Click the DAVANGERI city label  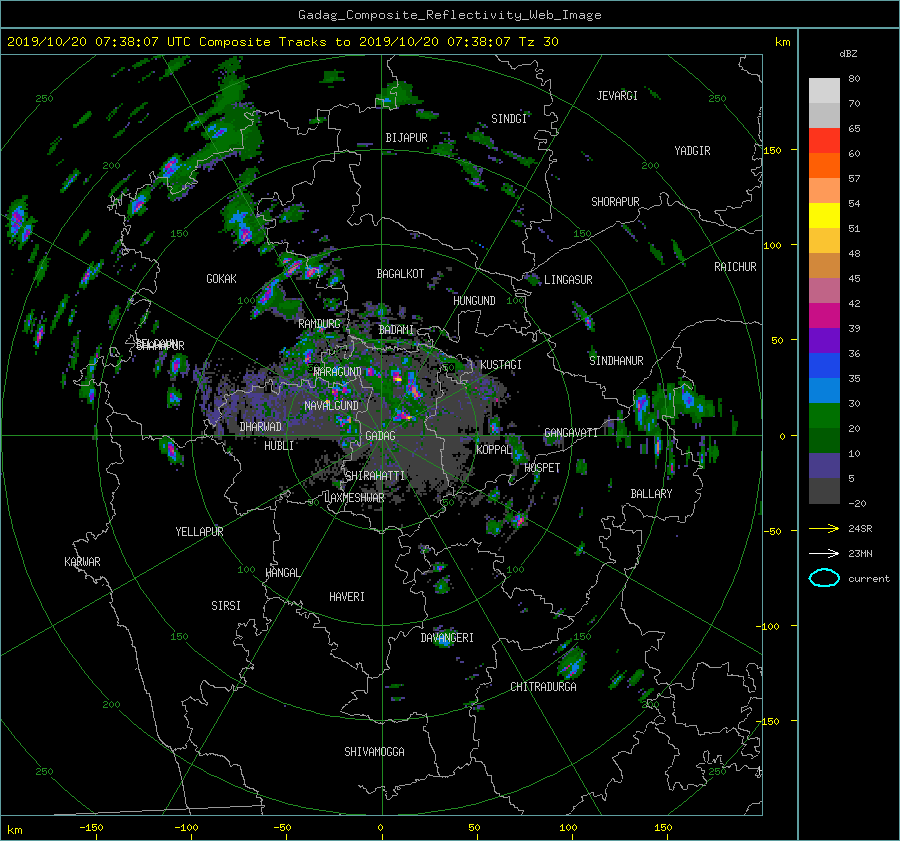click(447, 638)
